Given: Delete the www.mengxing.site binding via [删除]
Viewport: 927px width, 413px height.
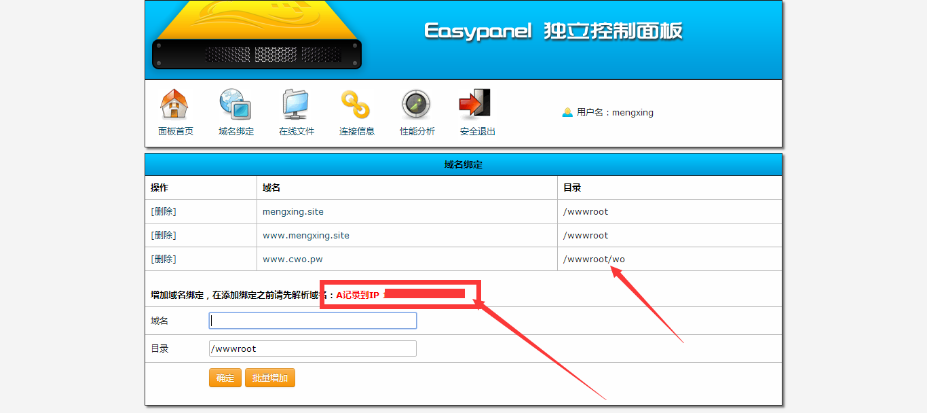Looking at the screenshot, I should point(163,235).
